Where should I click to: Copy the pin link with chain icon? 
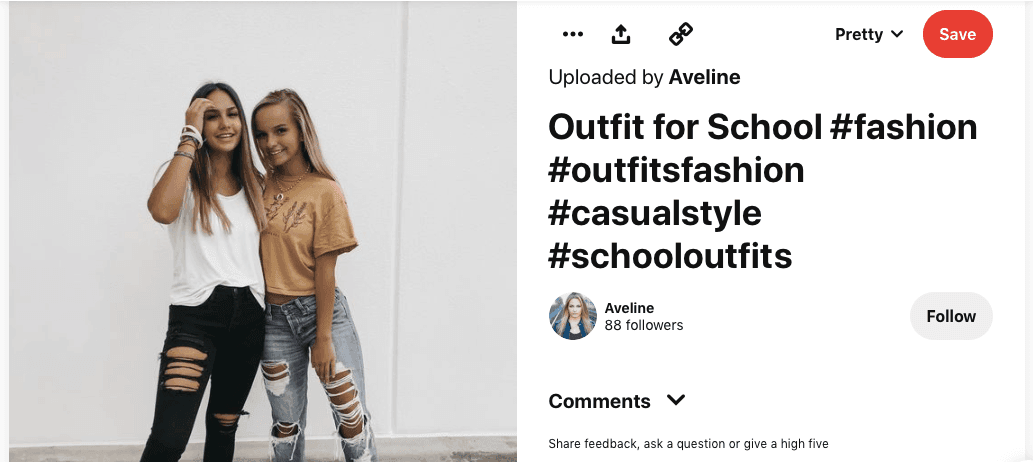coord(681,34)
